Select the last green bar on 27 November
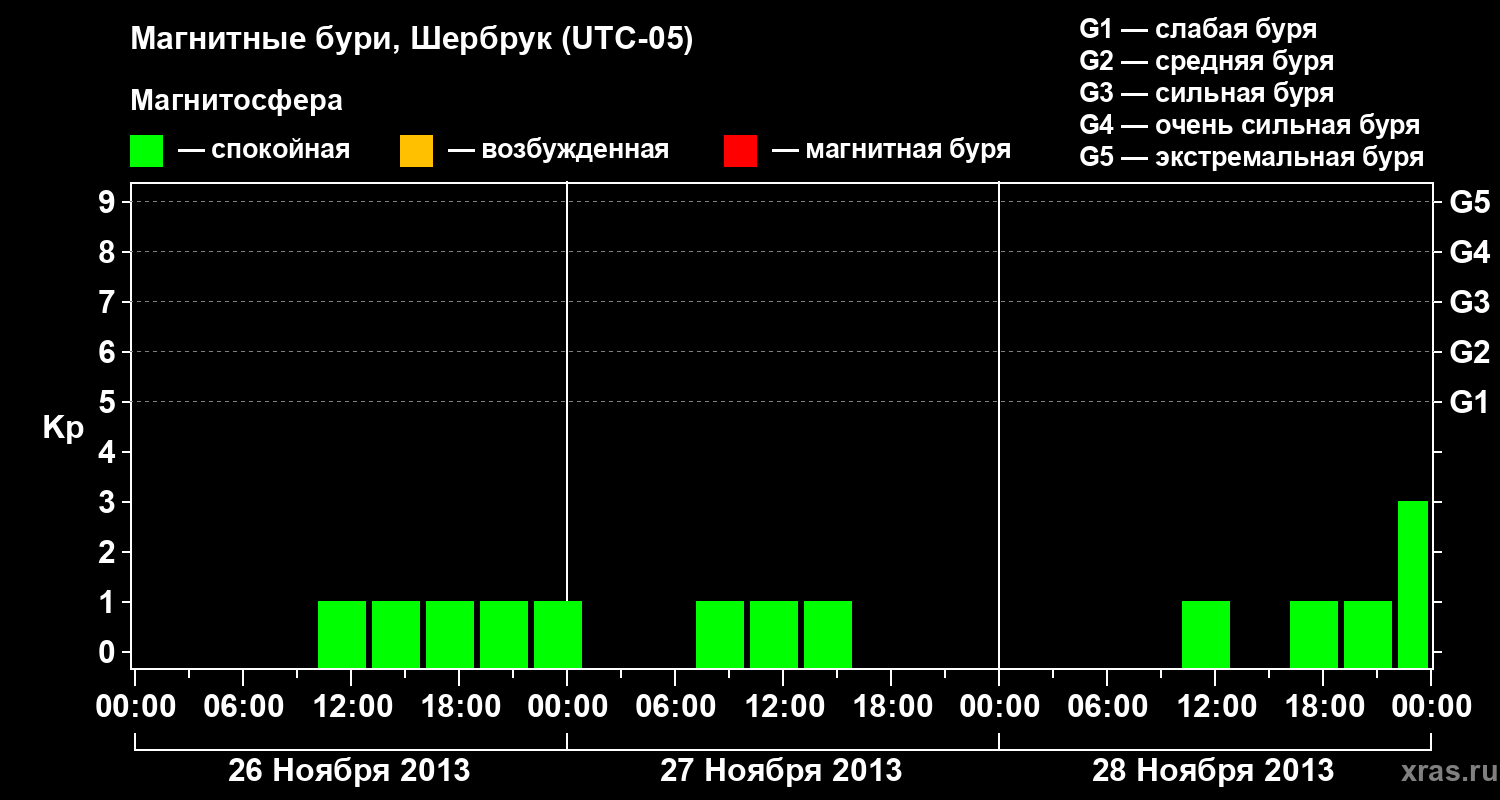The width and height of the screenshot is (1500, 800). coord(828,634)
